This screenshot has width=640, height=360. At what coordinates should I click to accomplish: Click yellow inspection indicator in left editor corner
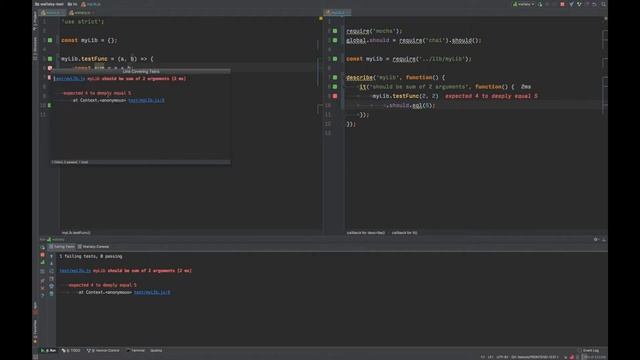click(x=320, y=18)
